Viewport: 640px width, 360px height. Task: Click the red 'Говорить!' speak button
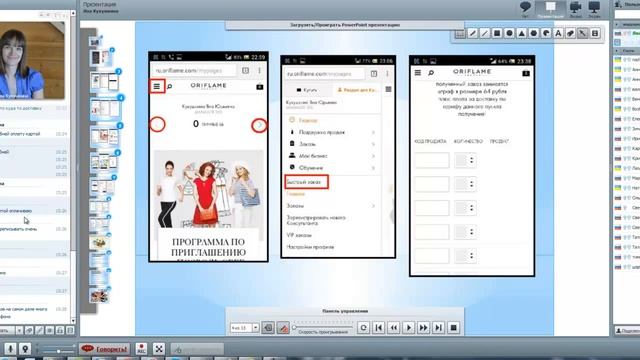click(x=104, y=349)
